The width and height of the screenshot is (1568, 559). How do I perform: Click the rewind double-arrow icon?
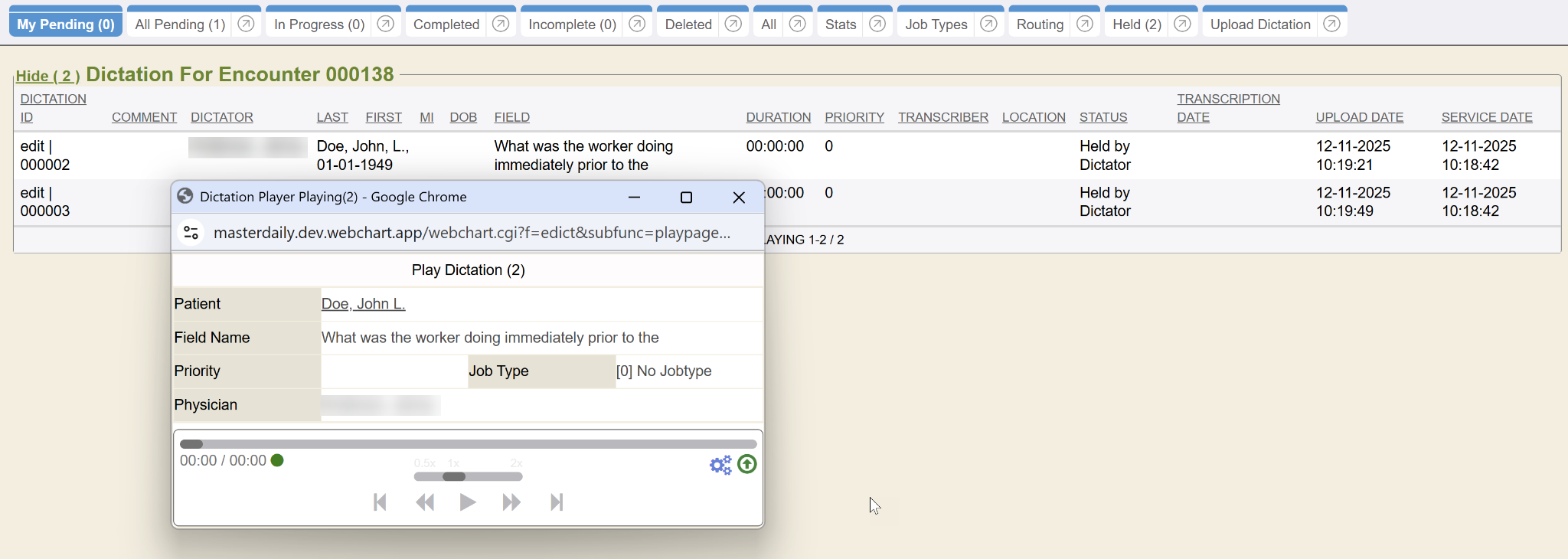pyautogui.click(x=425, y=502)
